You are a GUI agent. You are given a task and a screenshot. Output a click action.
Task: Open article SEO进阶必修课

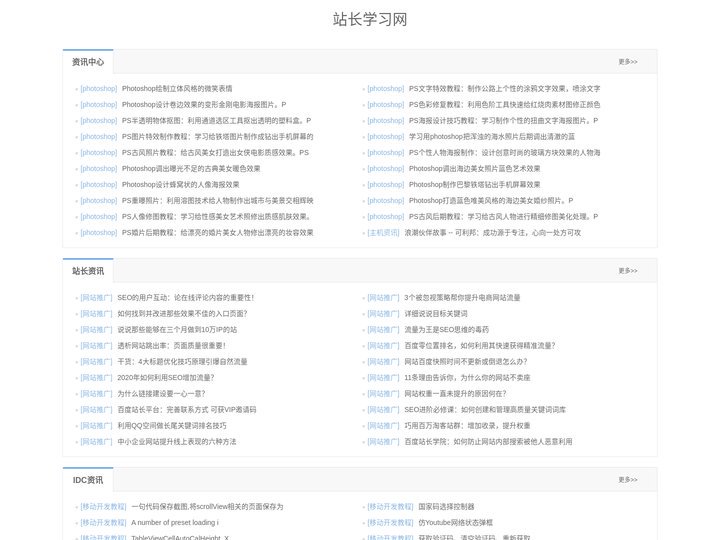(x=485, y=410)
